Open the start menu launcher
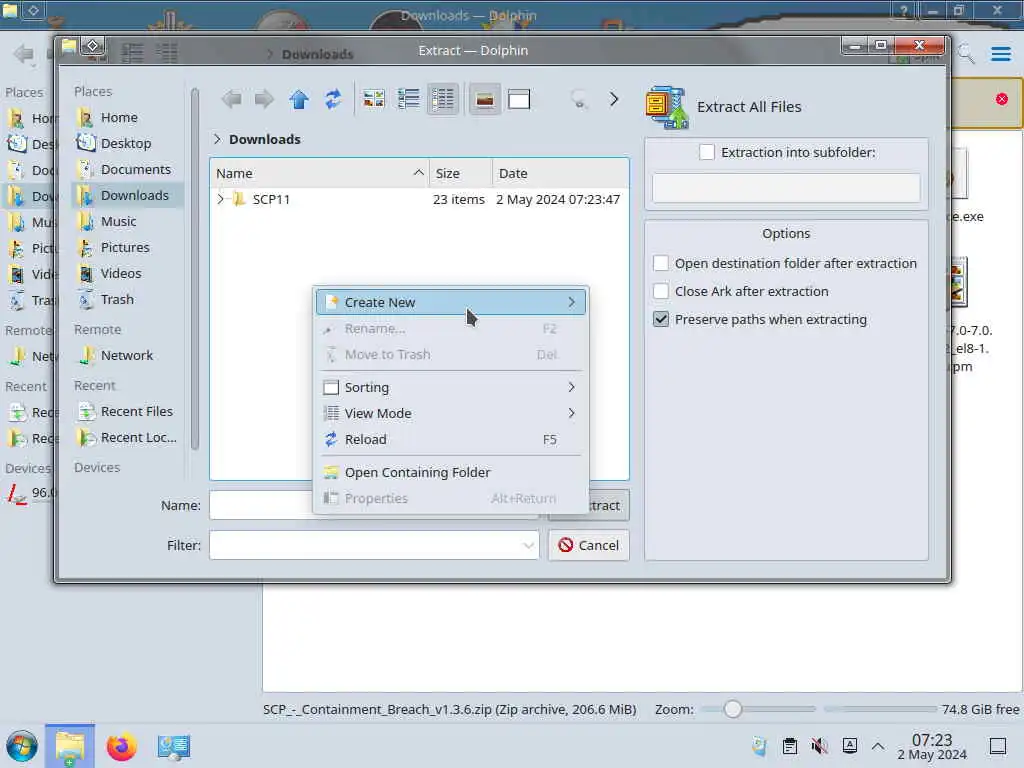Viewport: 1024px width, 768px height. (22, 746)
